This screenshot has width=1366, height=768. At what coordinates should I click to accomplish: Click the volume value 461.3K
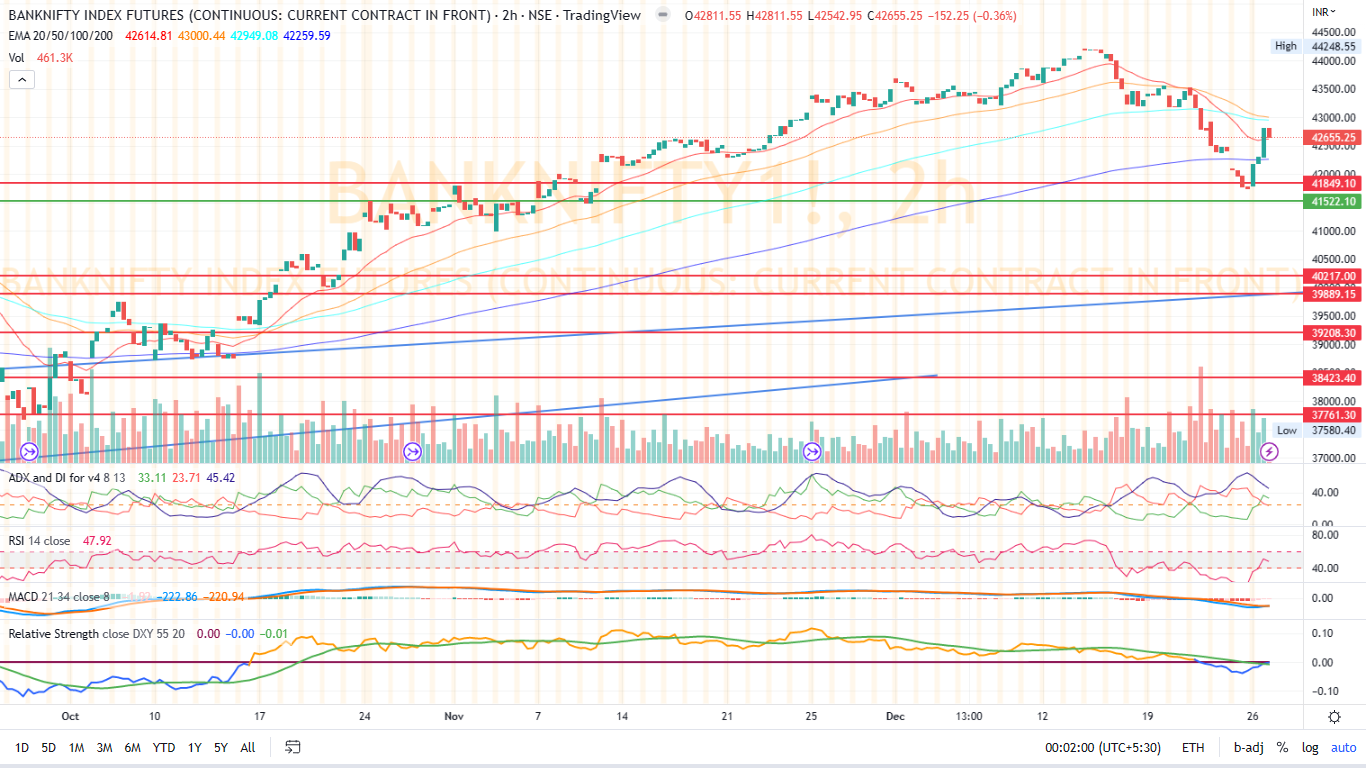pyautogui.click(x=54, y=58)
